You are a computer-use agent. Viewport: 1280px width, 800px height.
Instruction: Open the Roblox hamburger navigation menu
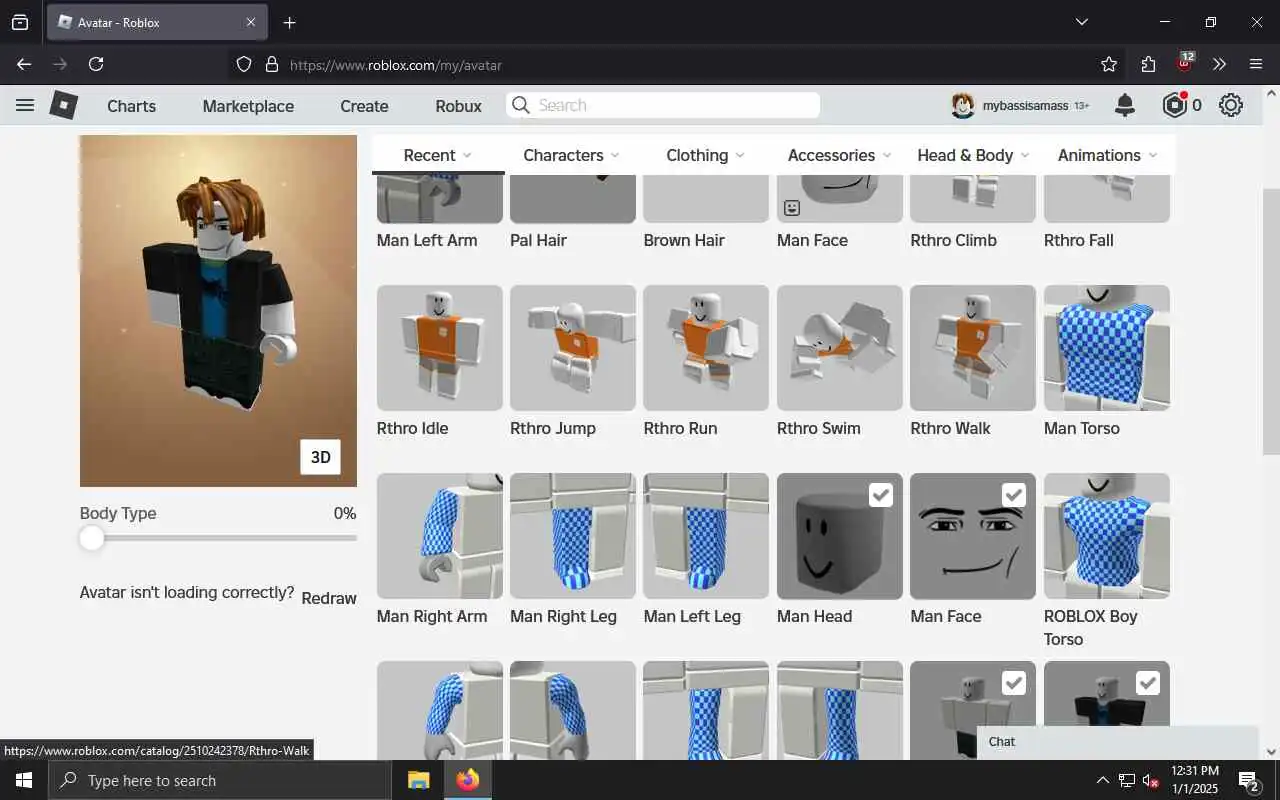click(x=25, y=105)
